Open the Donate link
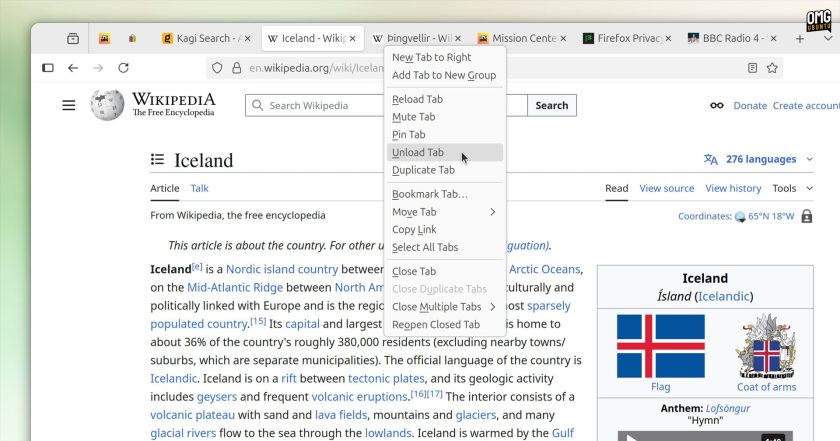840x441 pixels. (750, 106)
